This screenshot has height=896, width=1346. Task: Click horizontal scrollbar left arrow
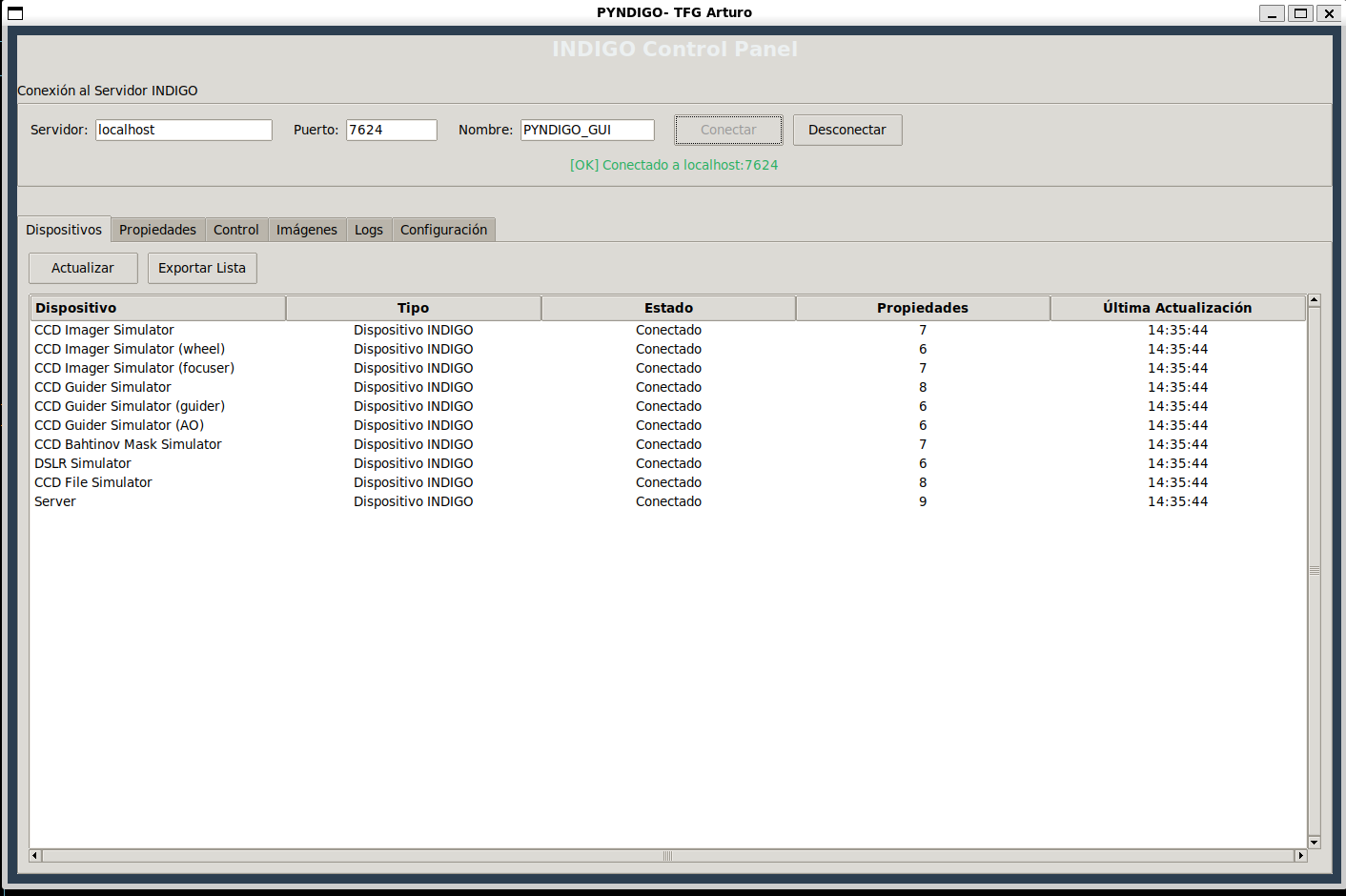(35, 856)
